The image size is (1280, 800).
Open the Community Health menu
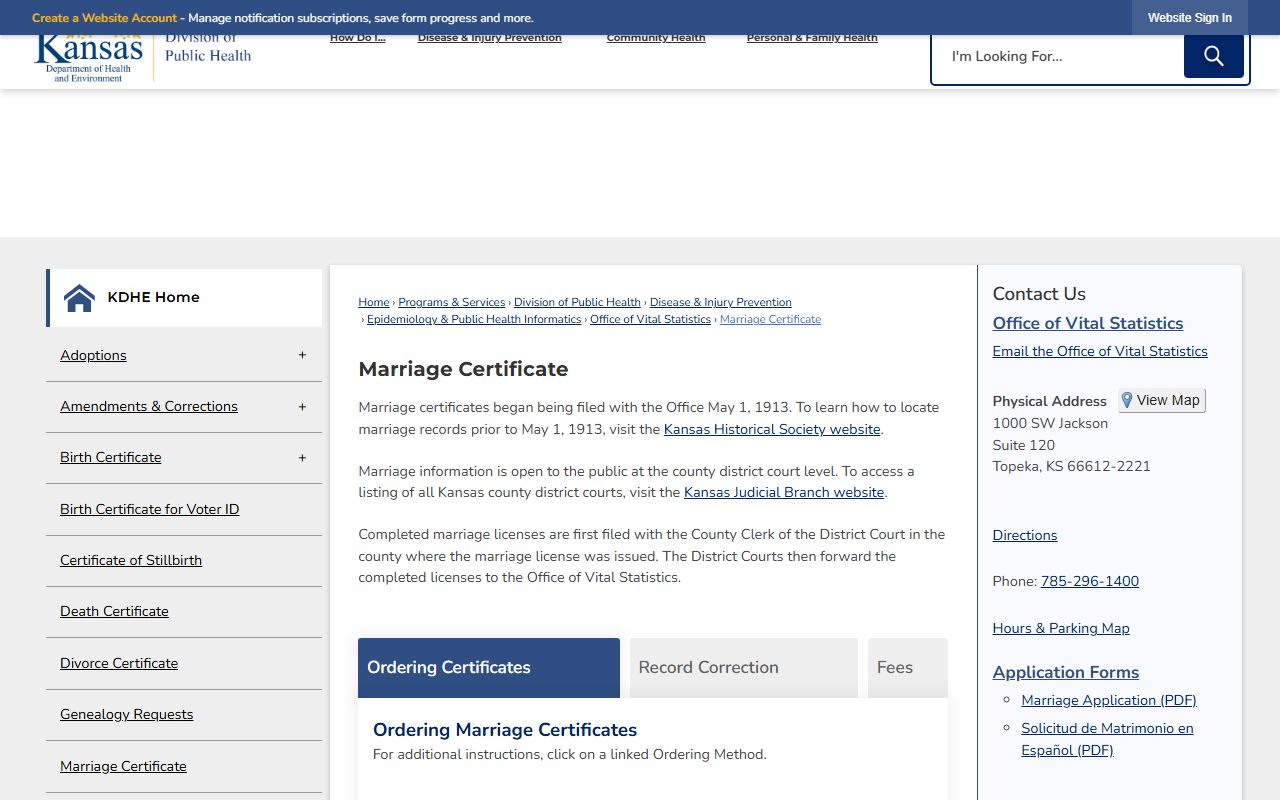point(656,38)
